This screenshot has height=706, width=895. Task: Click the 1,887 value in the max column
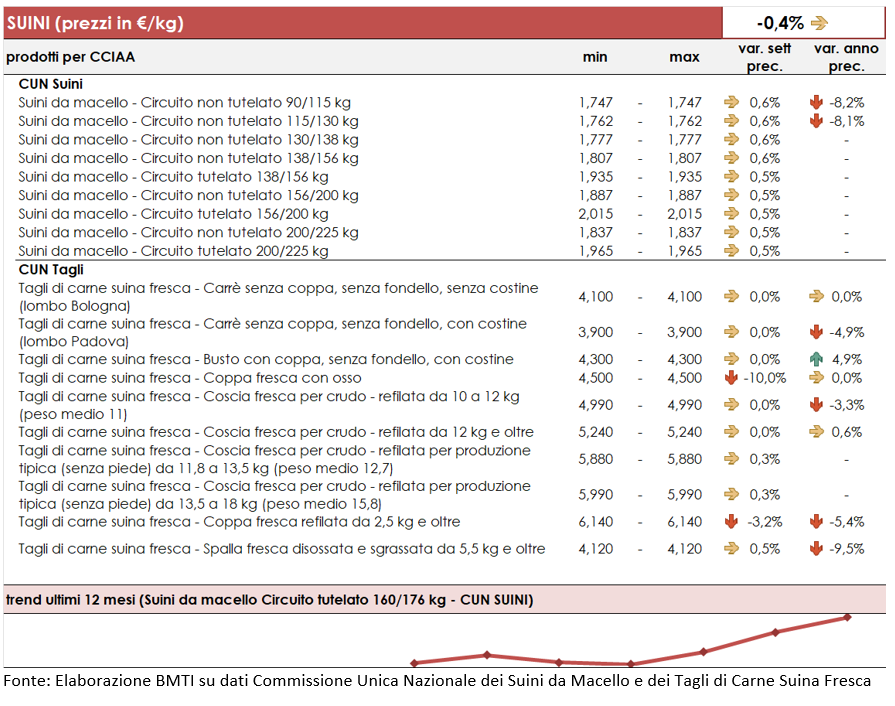684,195
